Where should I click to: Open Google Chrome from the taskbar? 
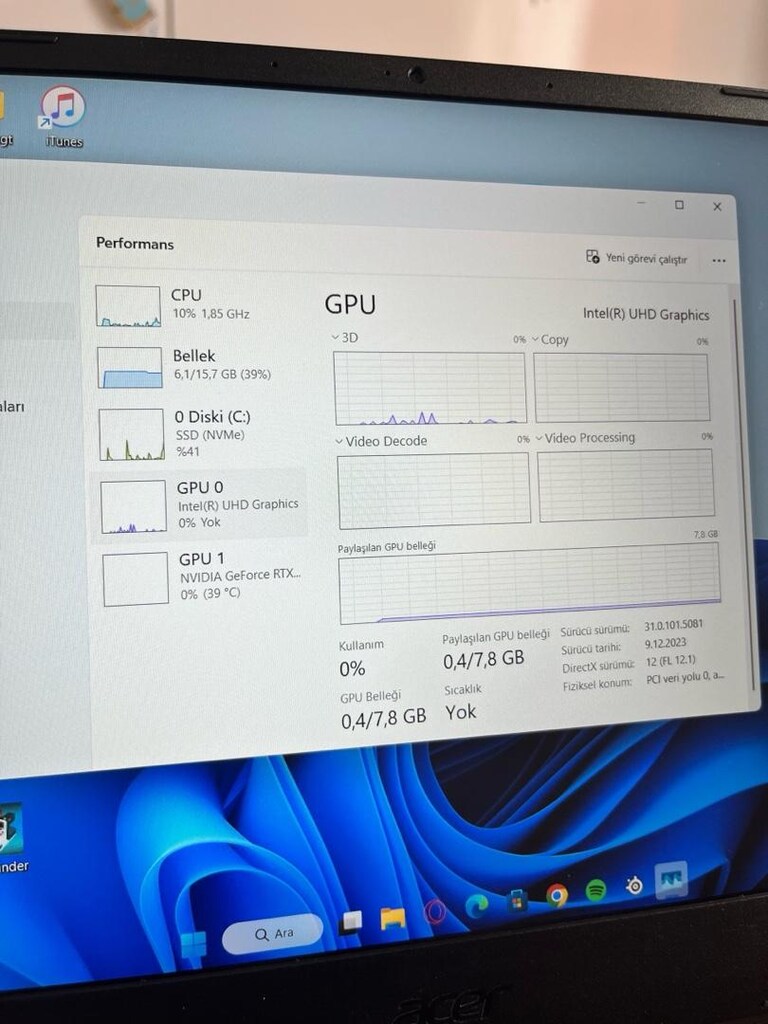point(556,895)
